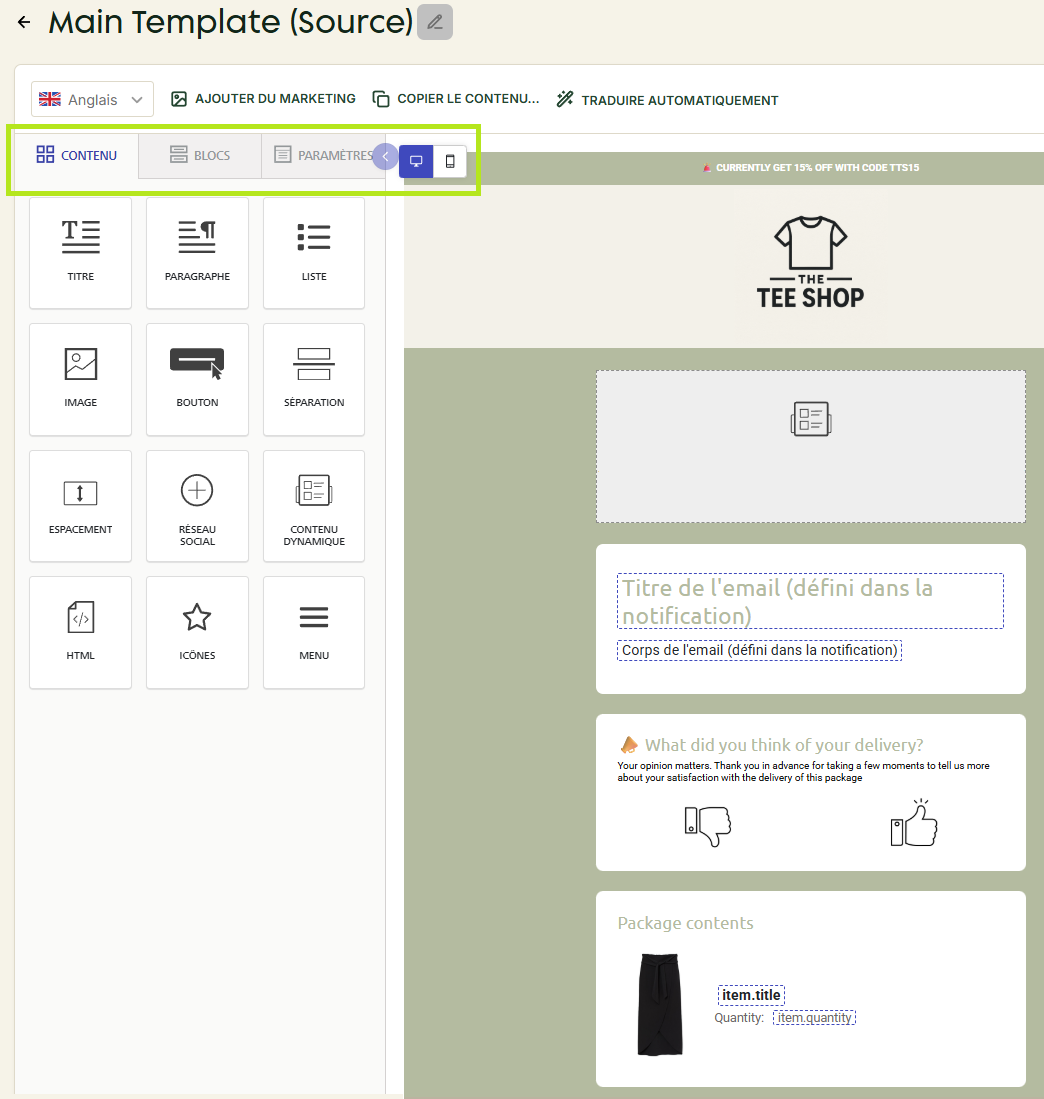This screenshot has height=1099, width=1044.
Task: Click Copier le contenu button
Action: coord(456,99)
